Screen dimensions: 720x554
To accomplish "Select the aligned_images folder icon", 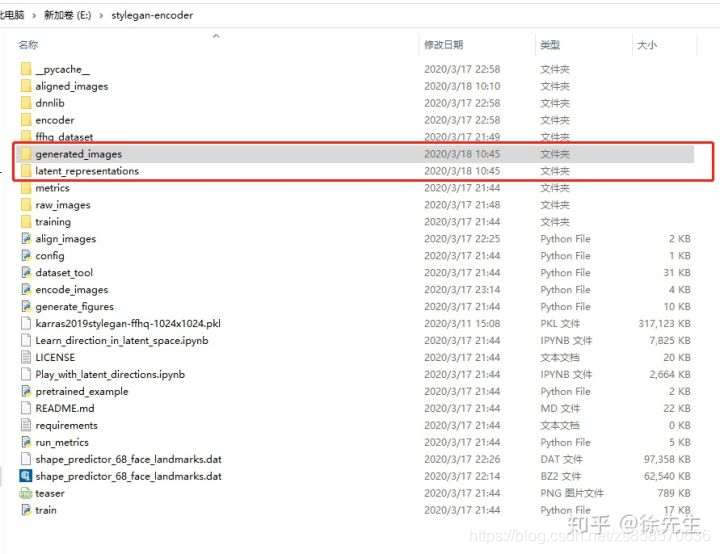I will (x=26, y=86).
